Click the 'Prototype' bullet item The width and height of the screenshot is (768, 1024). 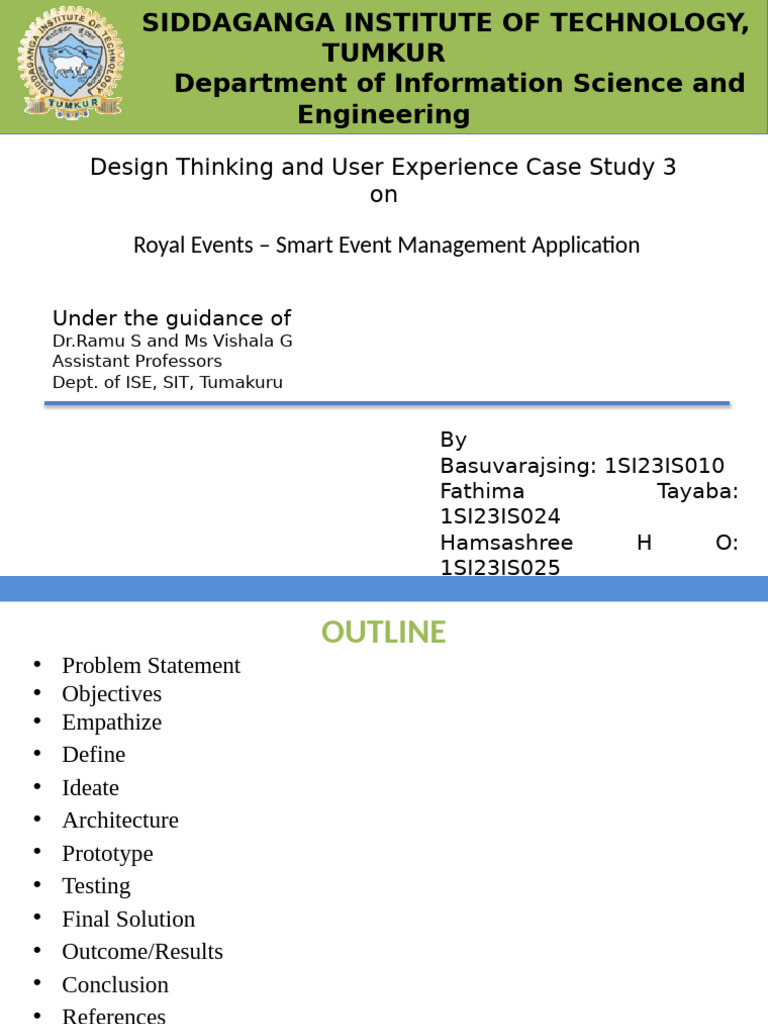click(x=108, y=854)
